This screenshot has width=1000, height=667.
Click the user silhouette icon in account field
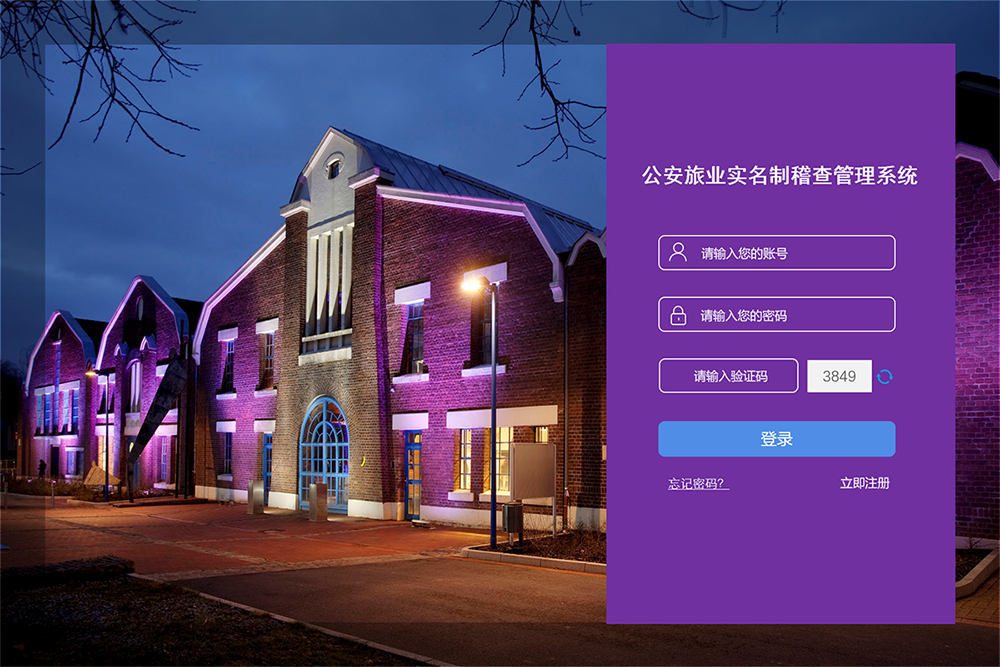pyautogui.click(x=678, y=252)
